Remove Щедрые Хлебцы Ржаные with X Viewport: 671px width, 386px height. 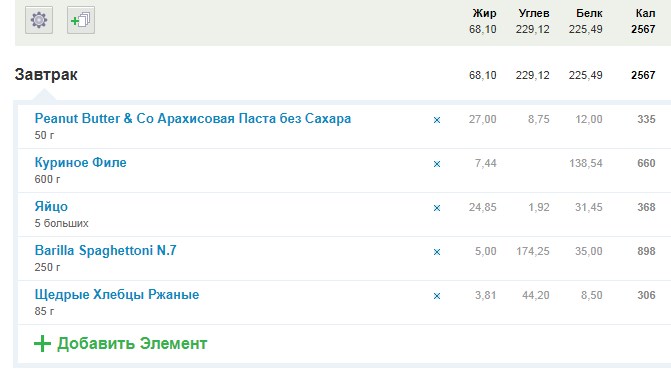point(437,296)
